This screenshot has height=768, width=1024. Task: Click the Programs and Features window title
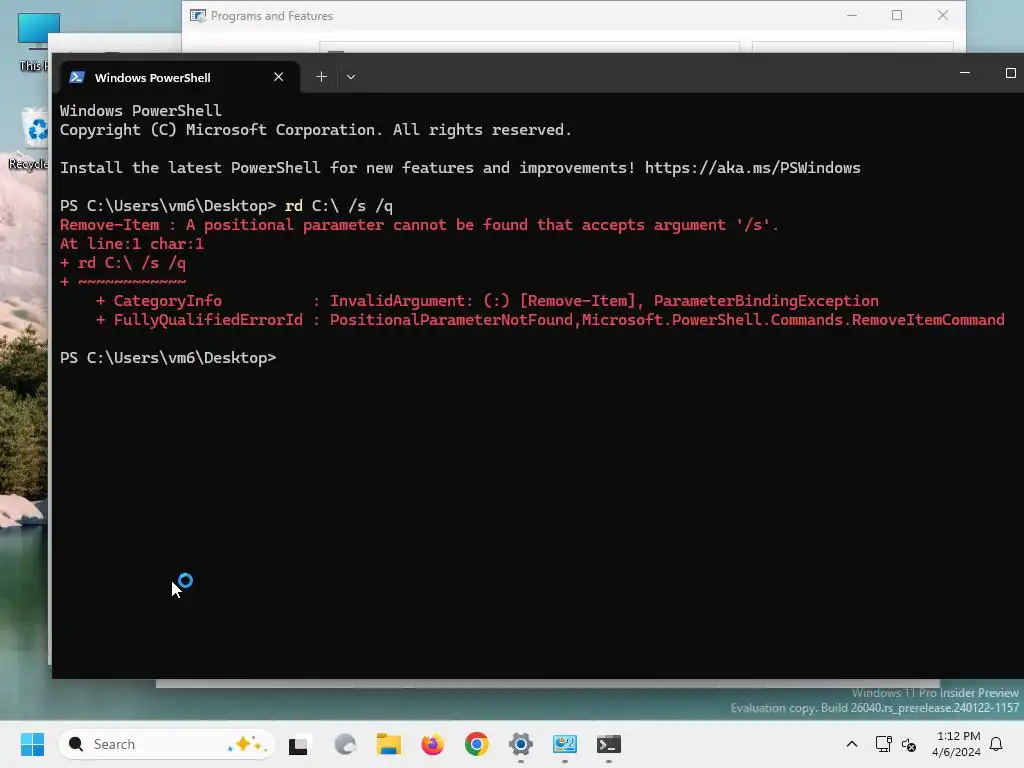pyautogui.click(x=272, y=16)
